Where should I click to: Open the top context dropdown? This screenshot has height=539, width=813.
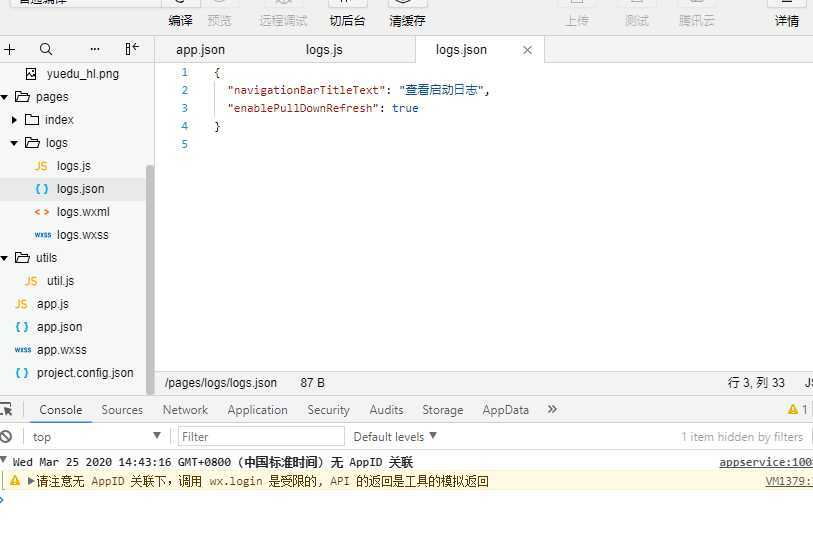(96, 436)
